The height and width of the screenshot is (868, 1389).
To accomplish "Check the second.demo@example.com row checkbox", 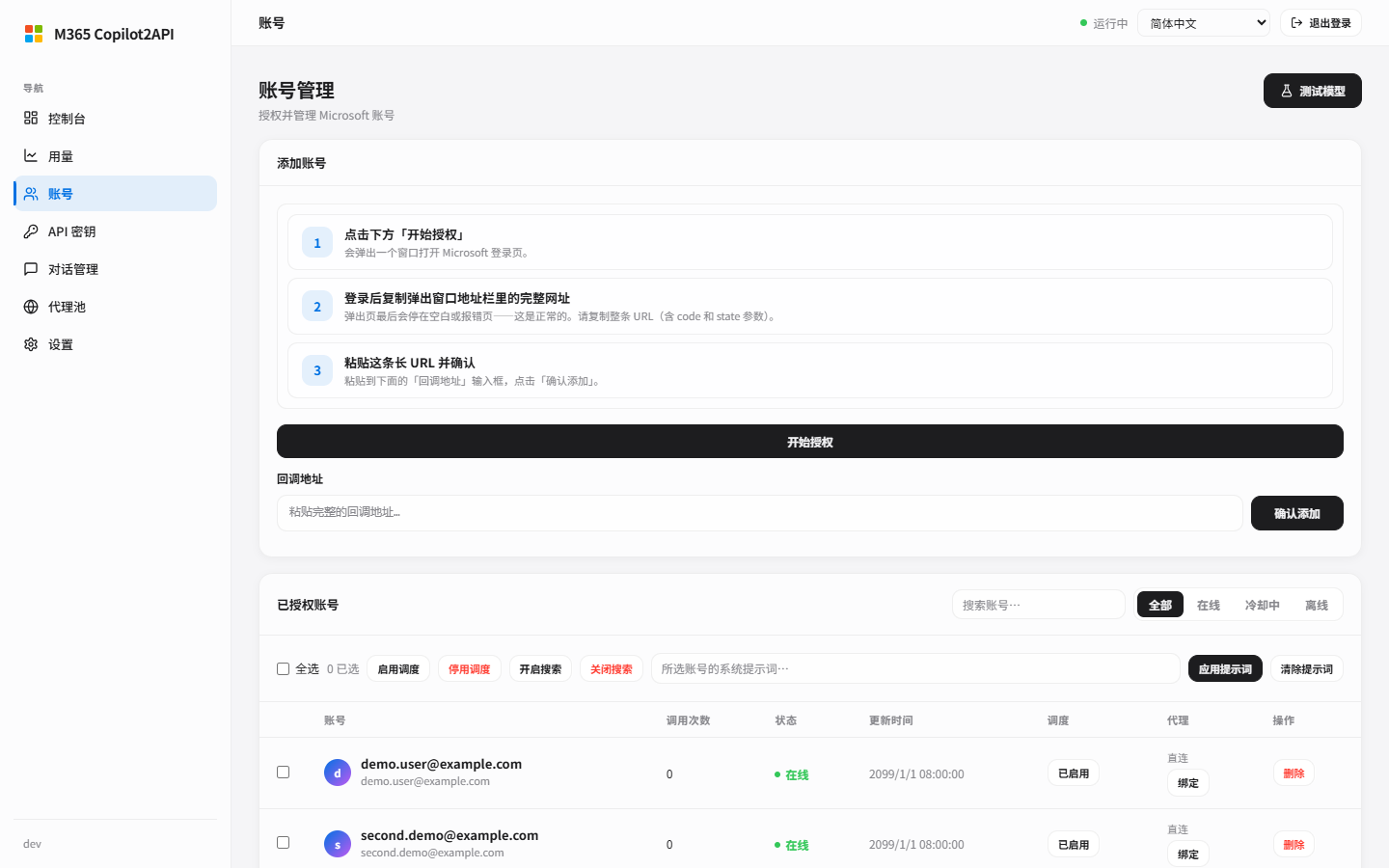I will click(x=284, y=842).
